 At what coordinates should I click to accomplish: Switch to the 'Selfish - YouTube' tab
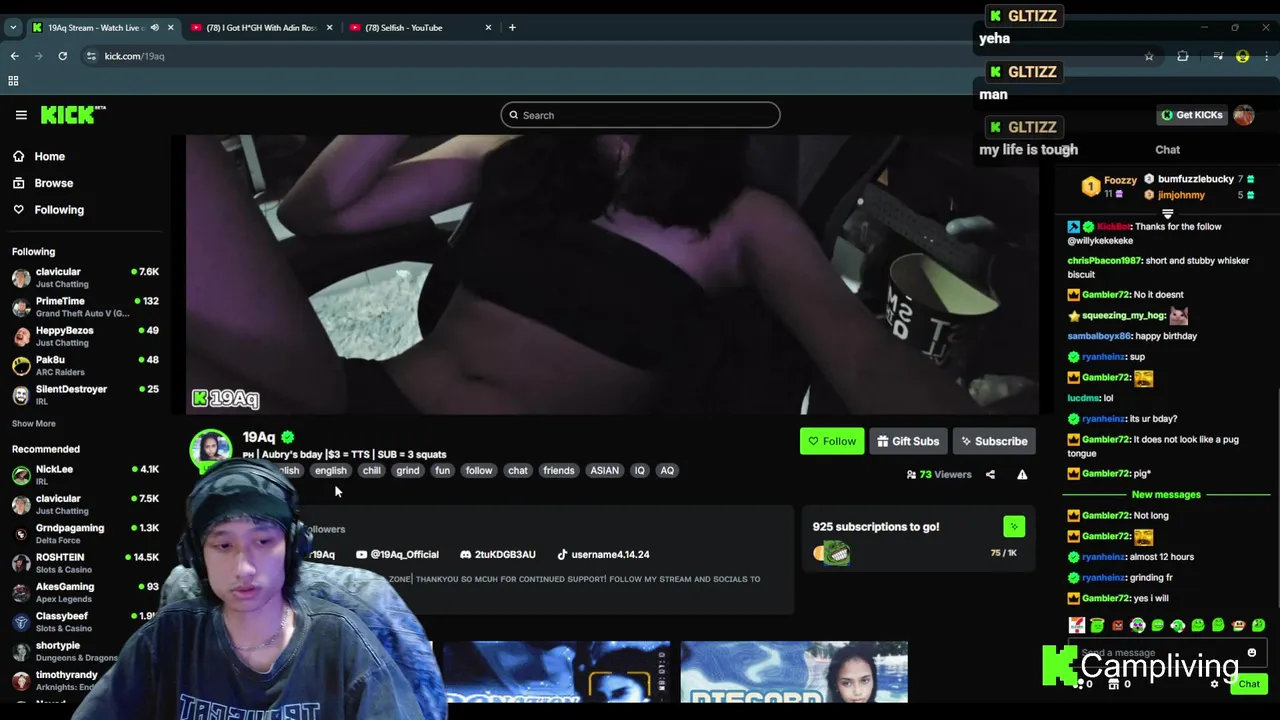[x=421, y=27]
